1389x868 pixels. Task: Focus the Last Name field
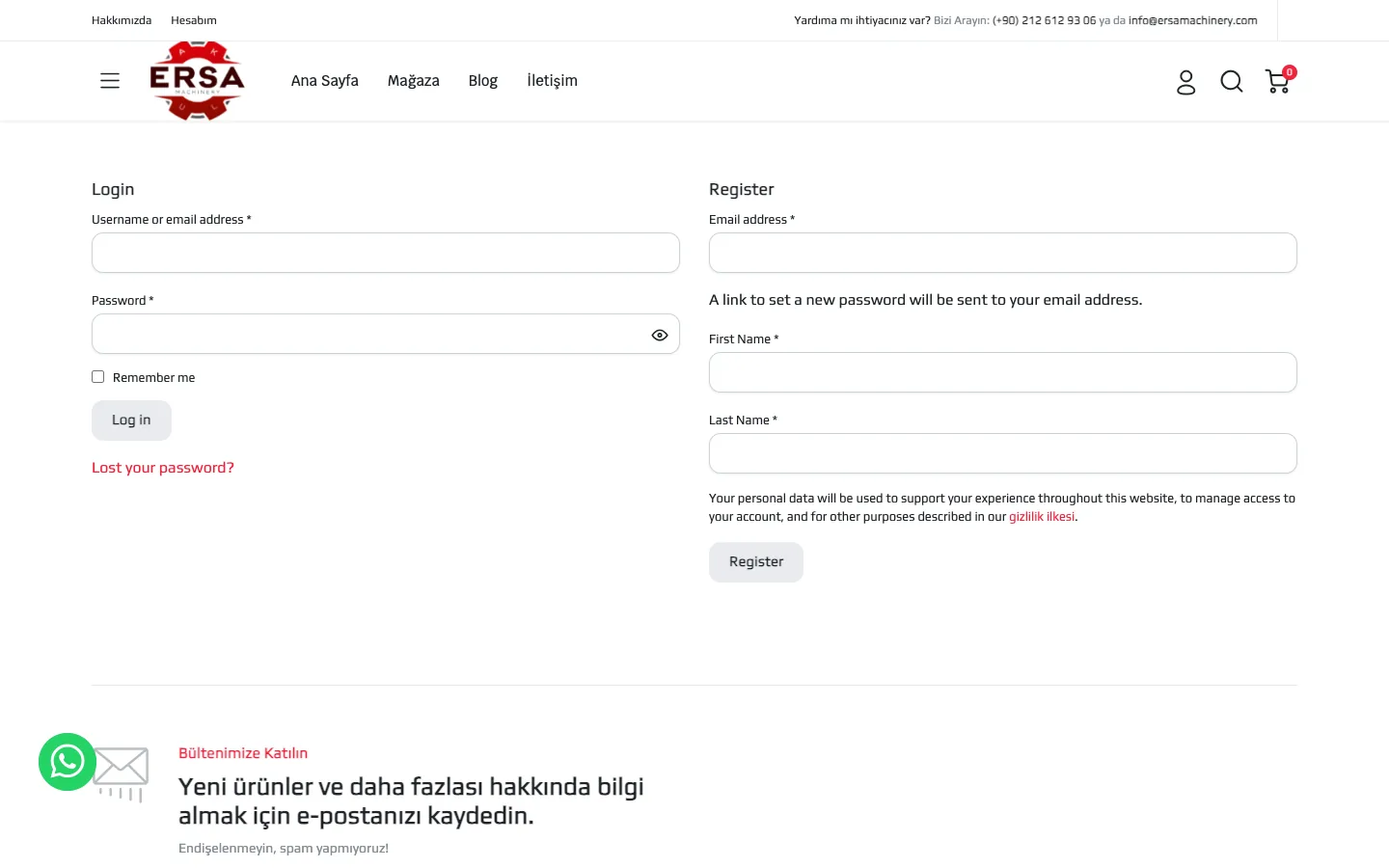pyautogui.click(x=1003, y=453)
